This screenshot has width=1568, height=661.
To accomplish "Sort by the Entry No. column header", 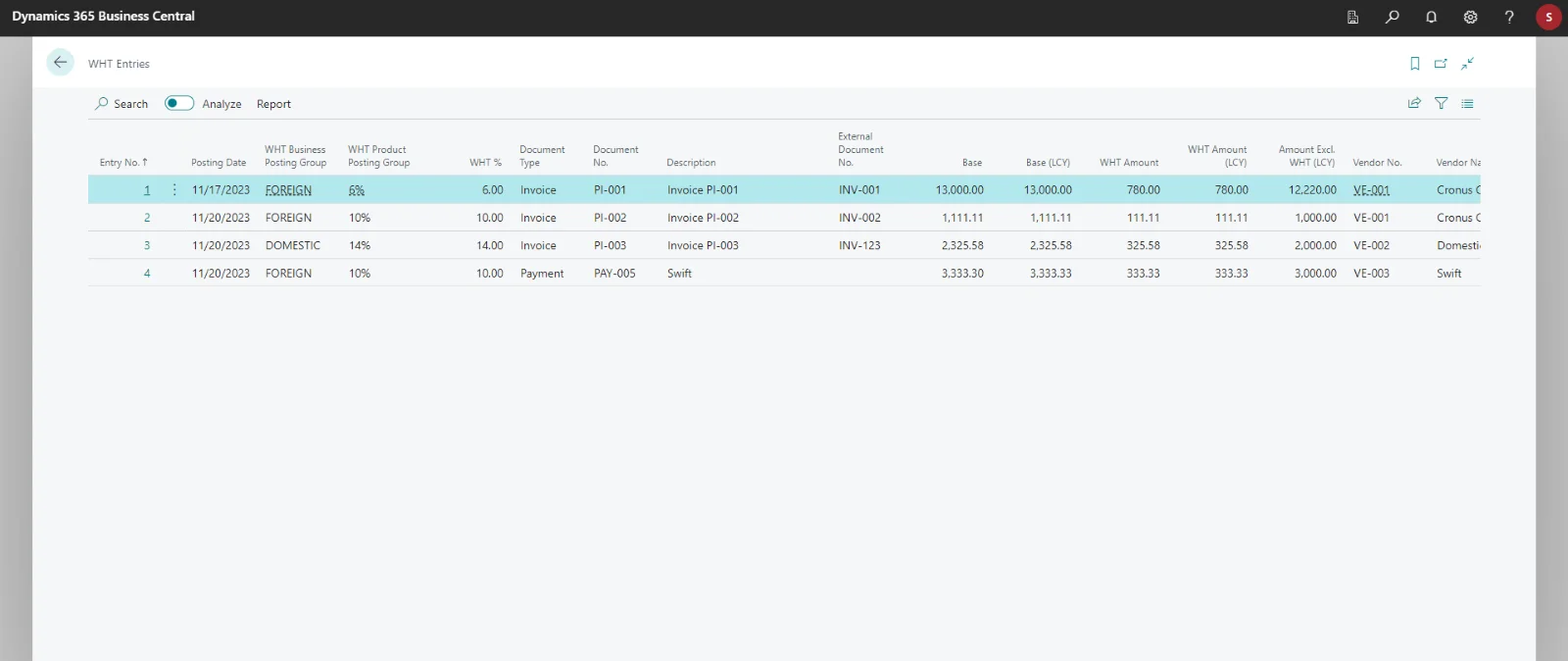I will [122, 163].
